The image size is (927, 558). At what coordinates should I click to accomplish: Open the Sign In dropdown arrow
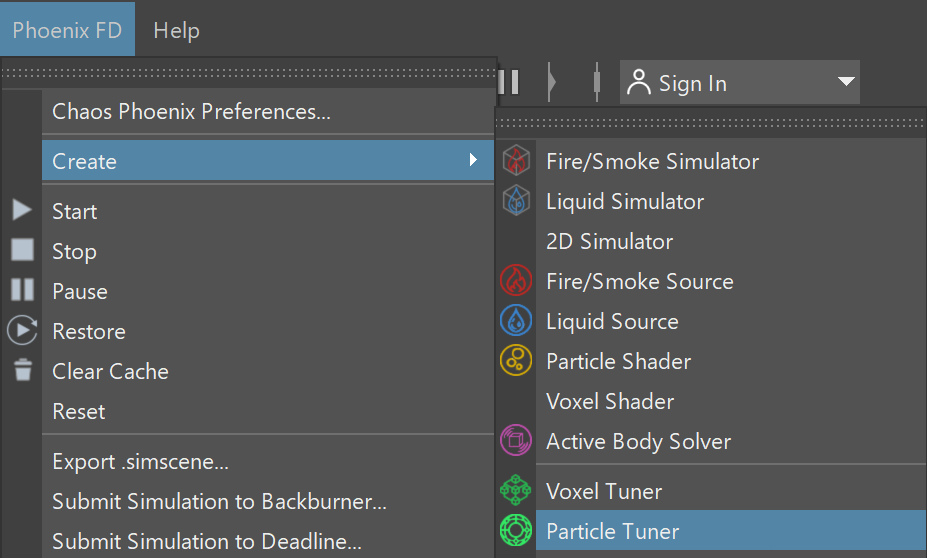tap(847, 82)
